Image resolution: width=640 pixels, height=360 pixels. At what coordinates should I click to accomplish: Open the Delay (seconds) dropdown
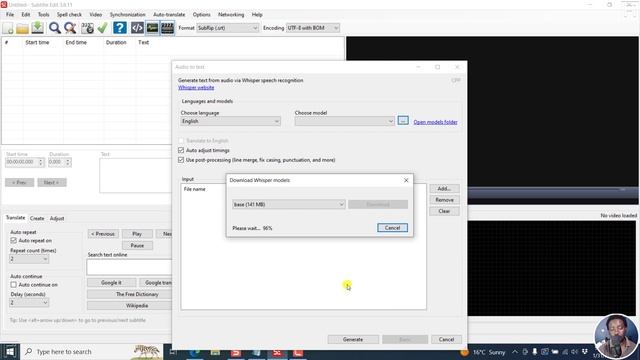click(29, 302)
